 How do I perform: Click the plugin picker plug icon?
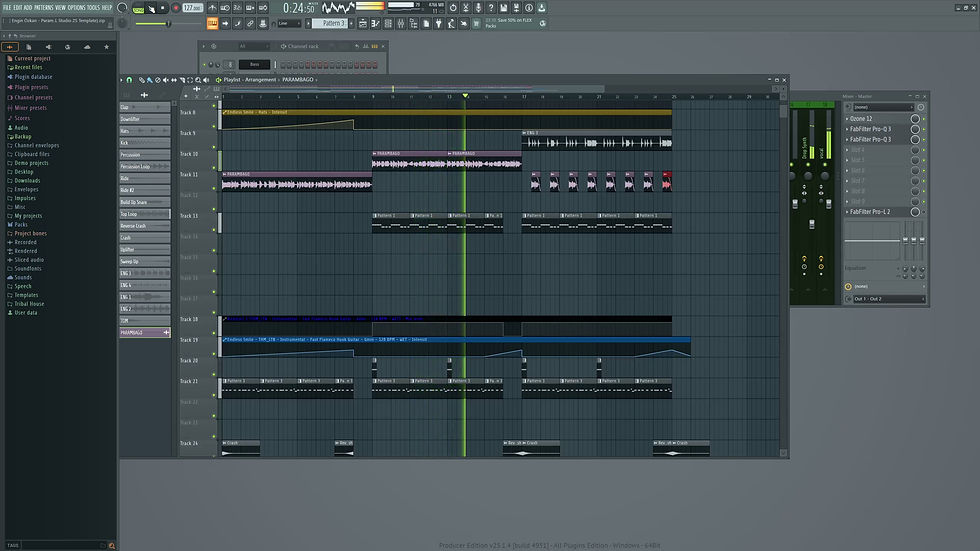pos(438,23)
